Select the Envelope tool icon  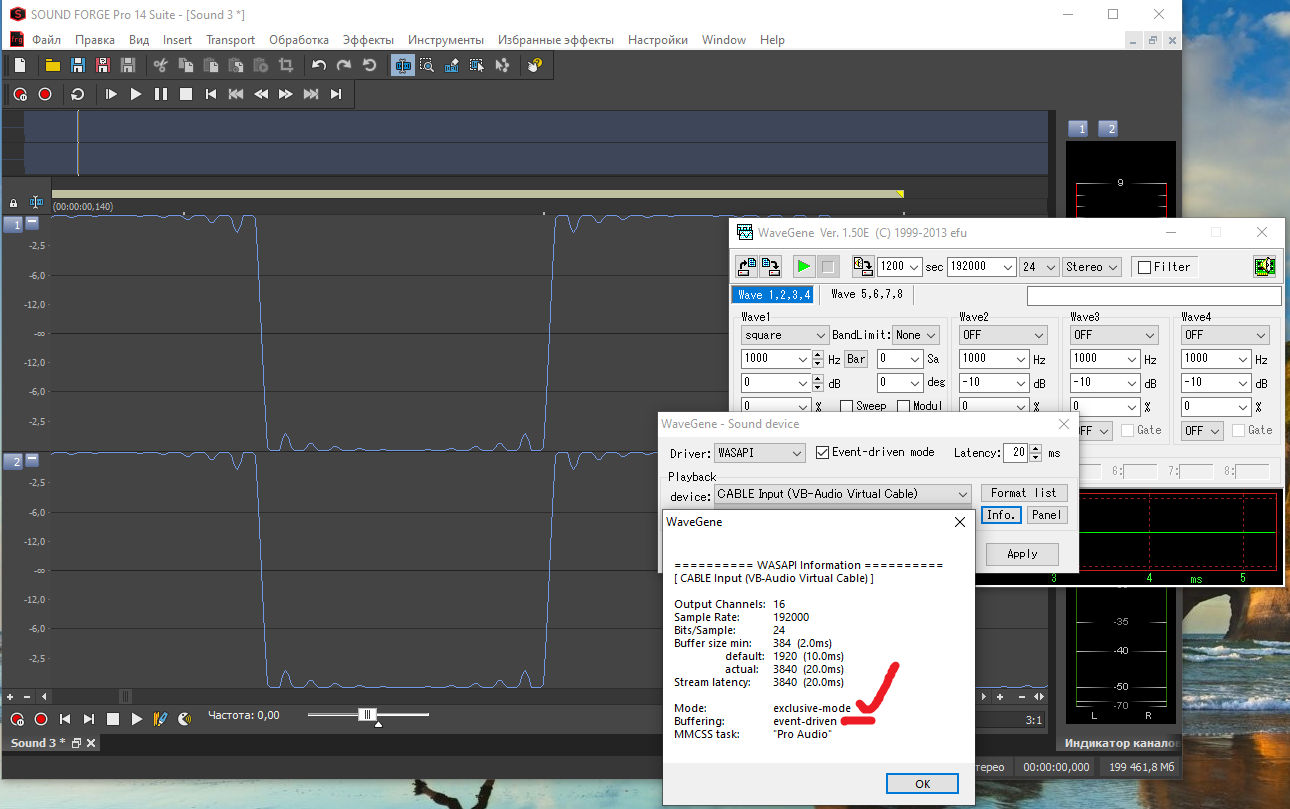point(502,65)
